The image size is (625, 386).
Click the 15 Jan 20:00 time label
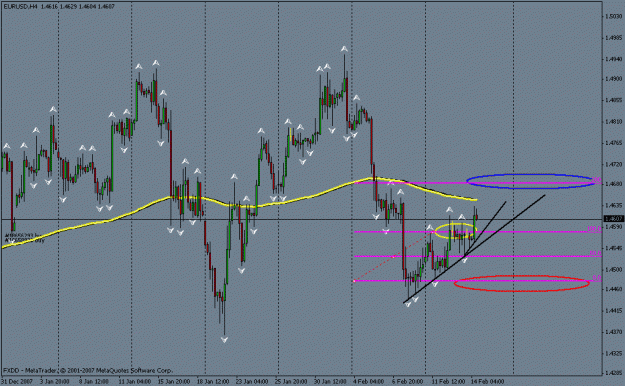click(x=173, y=382)
